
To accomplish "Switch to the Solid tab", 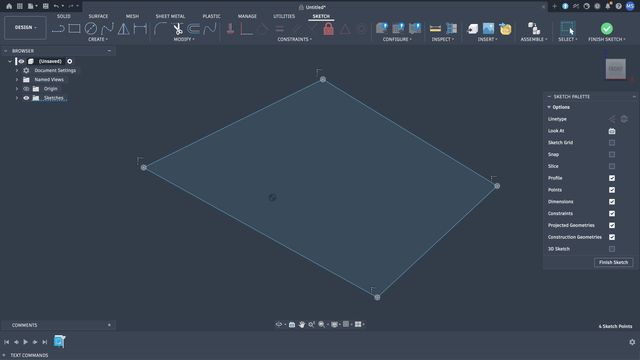I will (64, 16).
